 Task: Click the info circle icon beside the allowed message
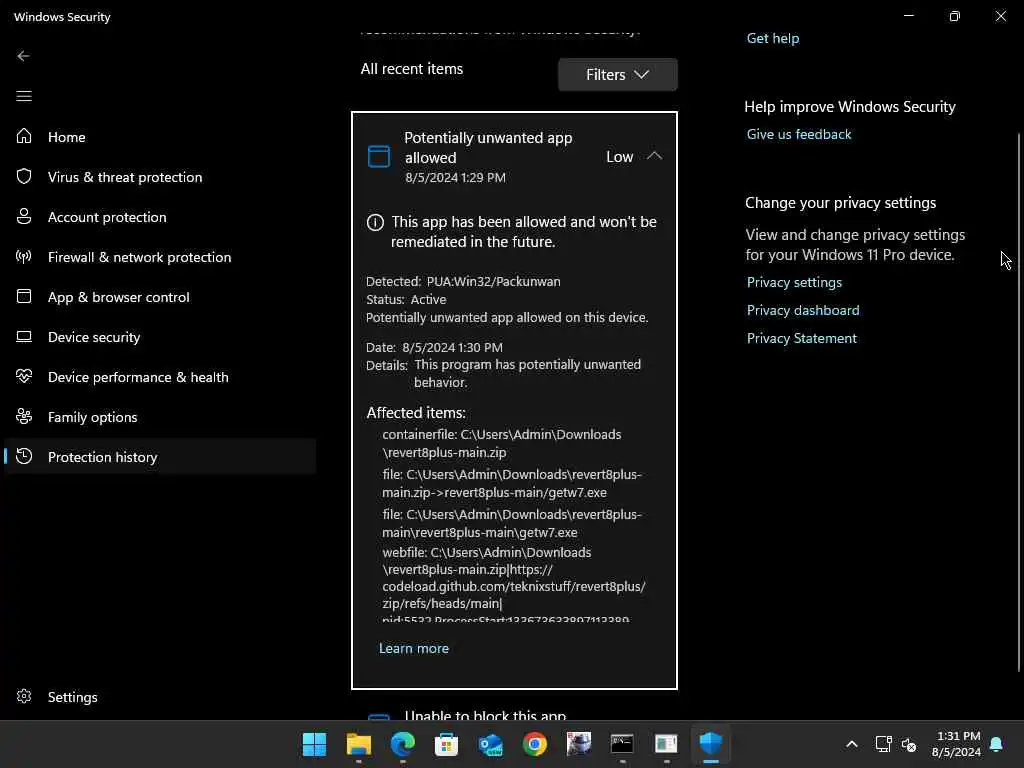coord(375,223)
